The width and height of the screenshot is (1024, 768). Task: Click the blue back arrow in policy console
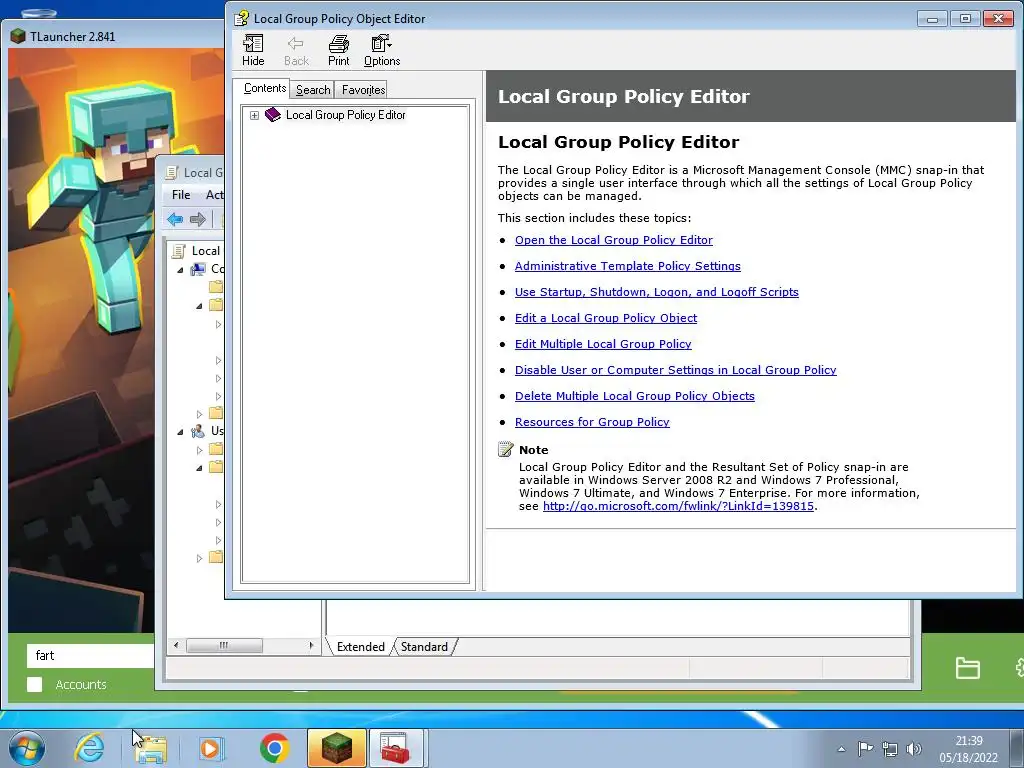(175, 219)
